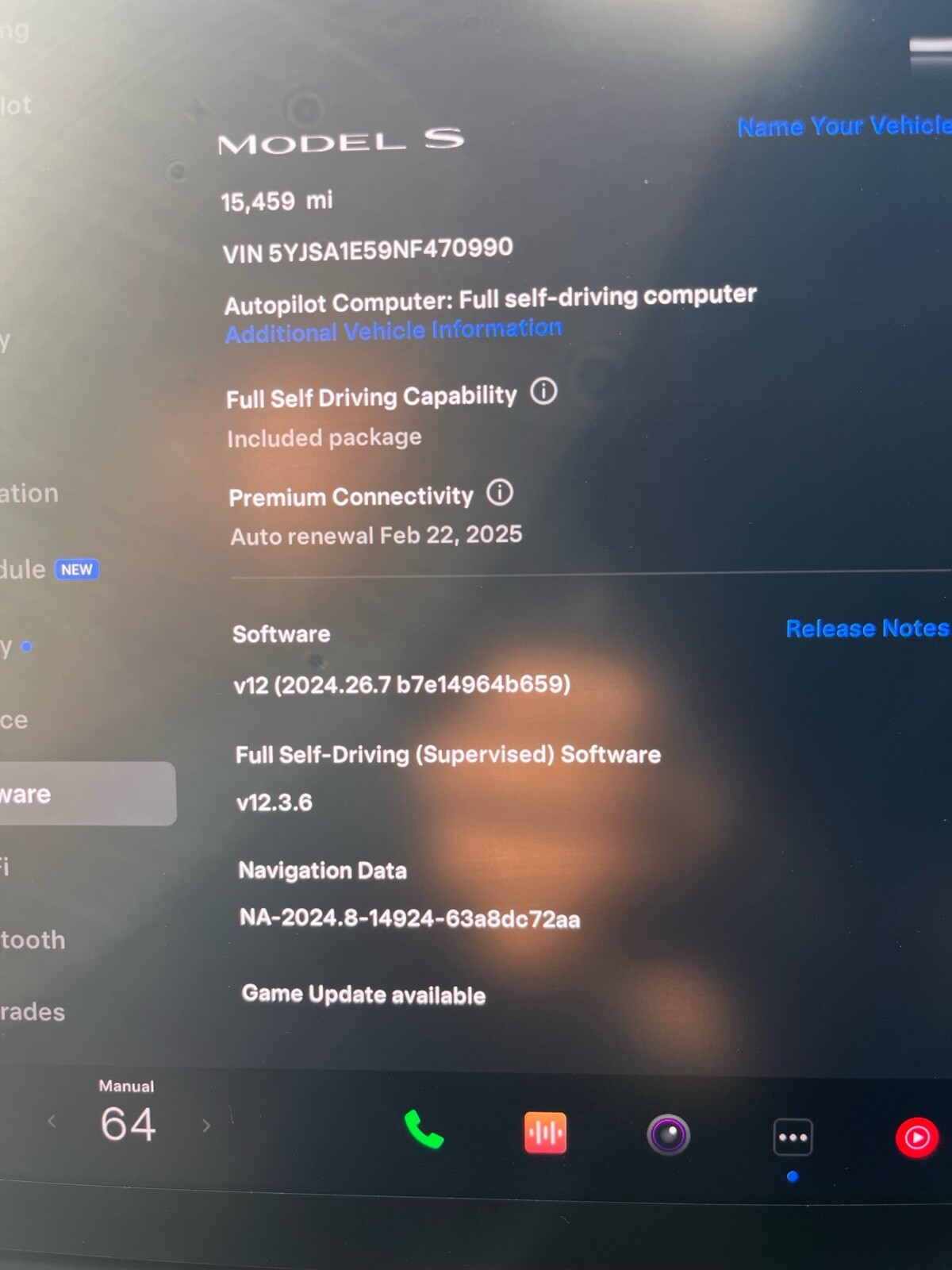Open the Navigation sidebar item
952x1270 pixels.
coord(29,493)
